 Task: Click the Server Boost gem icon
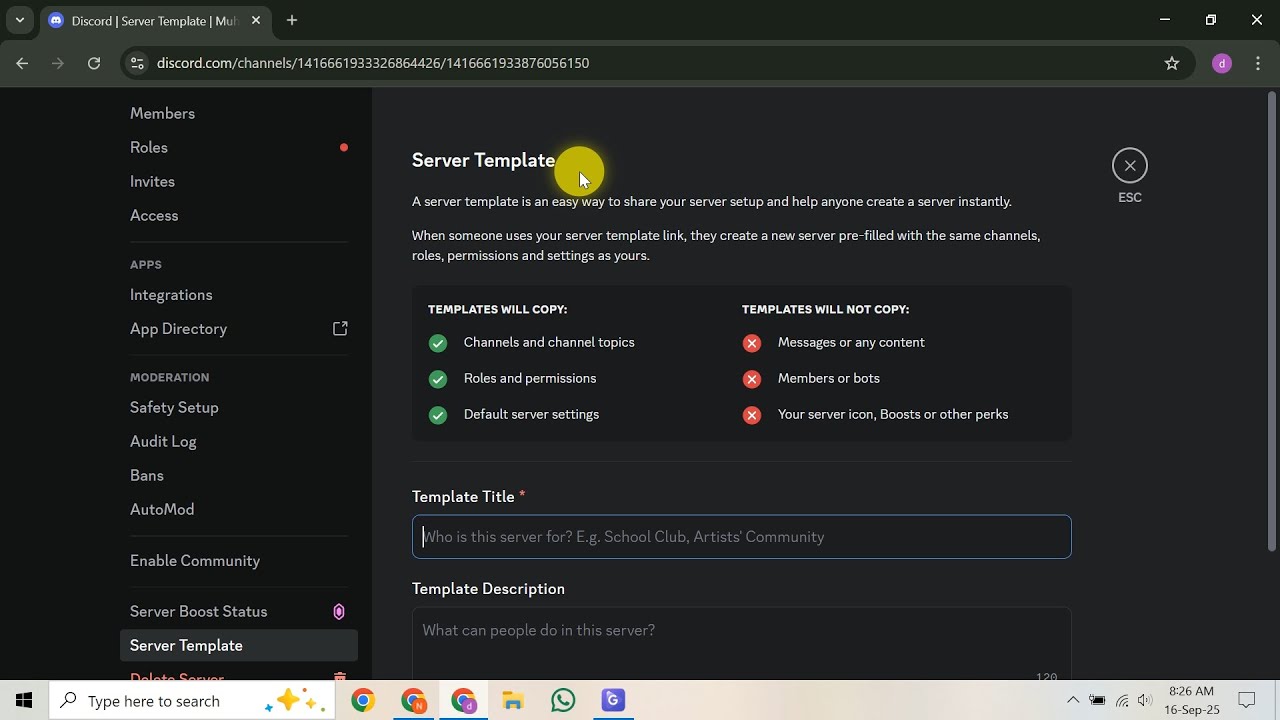[x=339, y=612]
